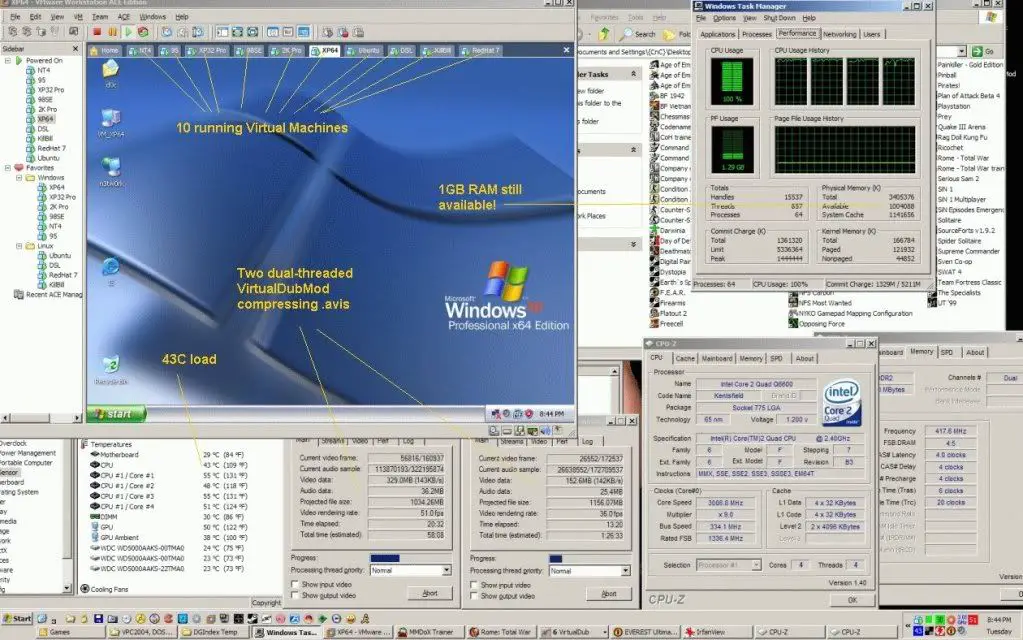Enable Show input video for job estimating 1:26:33

[x=474, y=585]
